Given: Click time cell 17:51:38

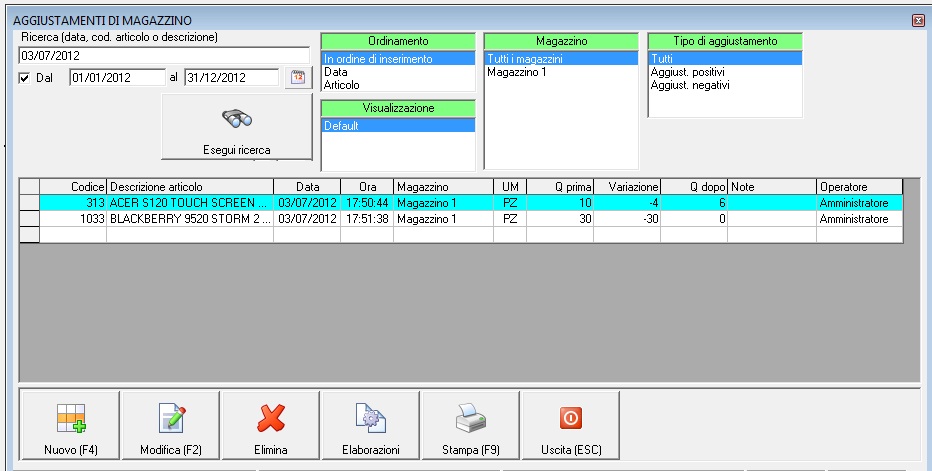Looking at the screenshot, I should point(367,219).
